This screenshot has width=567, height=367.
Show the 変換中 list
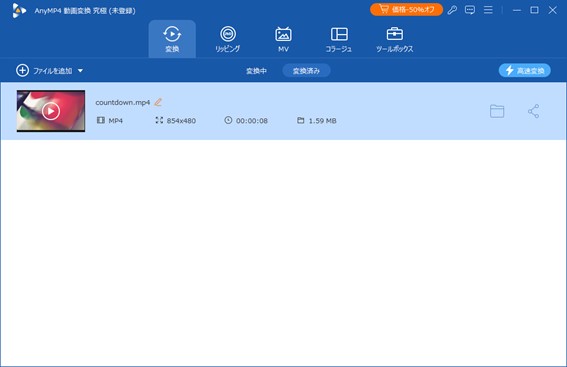(256, 71)
